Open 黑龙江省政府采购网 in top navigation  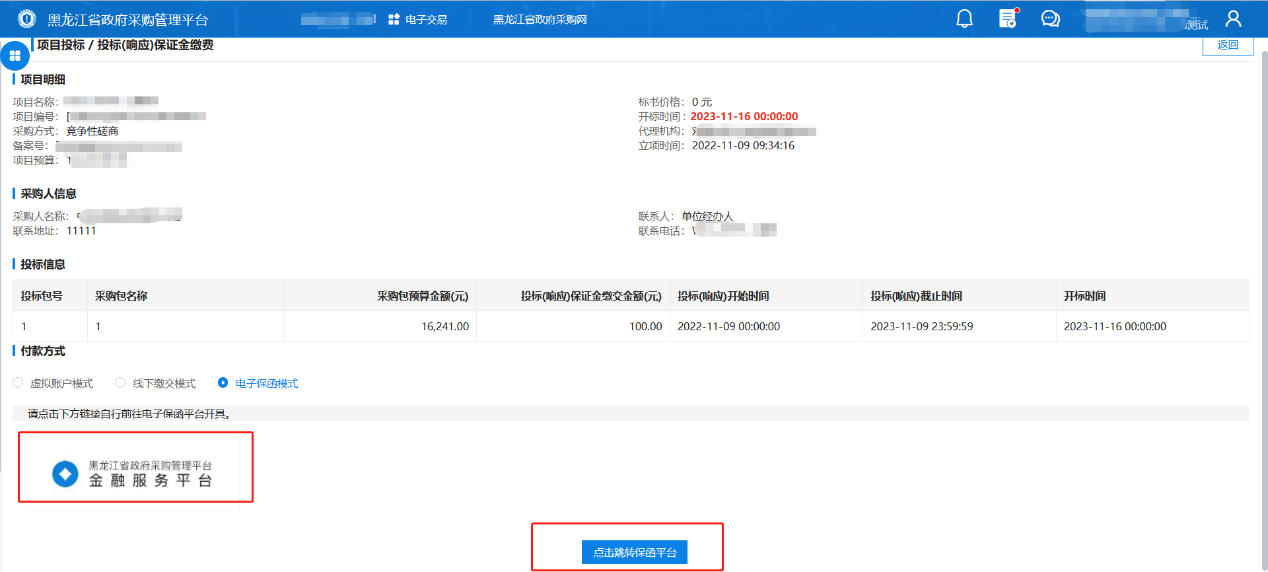coord(539,19)
